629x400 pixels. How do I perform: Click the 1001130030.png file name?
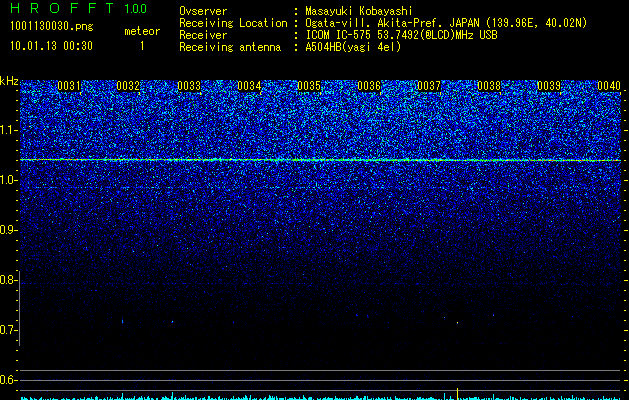[52, 27]
